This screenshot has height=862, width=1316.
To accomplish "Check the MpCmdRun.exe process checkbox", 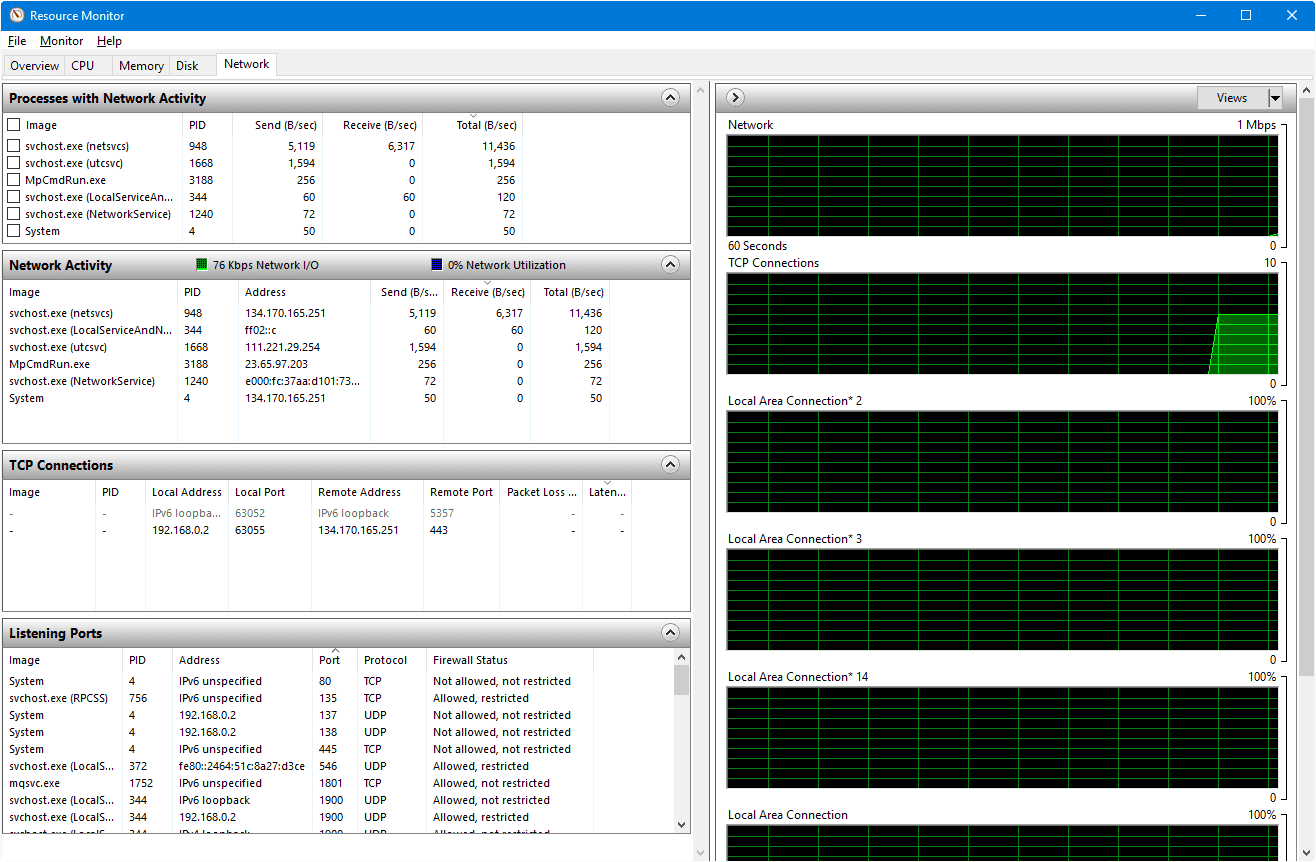I will click(14, 180).
